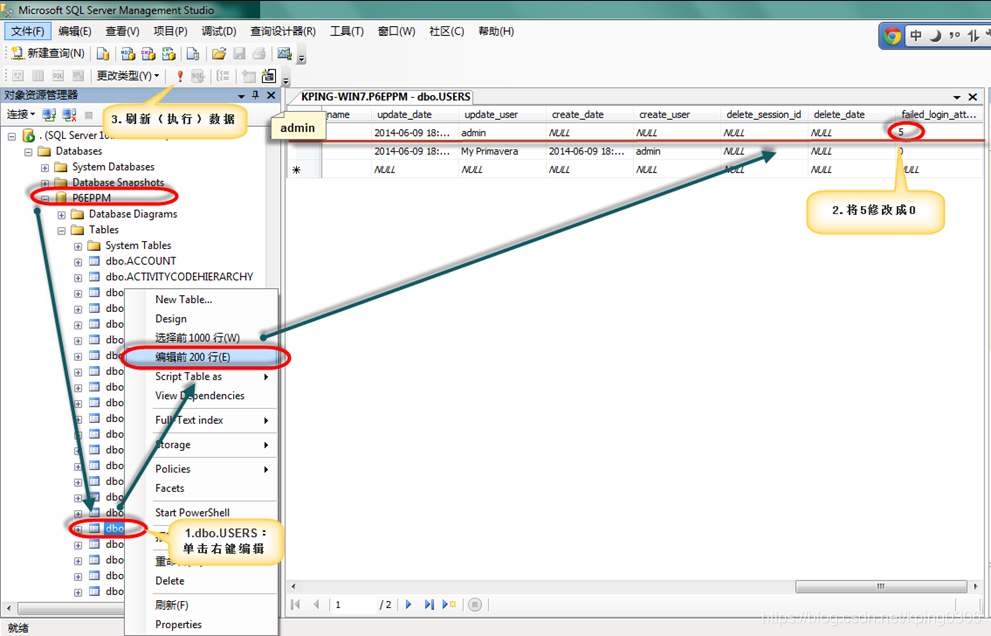Open a new Analysis Services XMLA query

click(x=169, y=54)
